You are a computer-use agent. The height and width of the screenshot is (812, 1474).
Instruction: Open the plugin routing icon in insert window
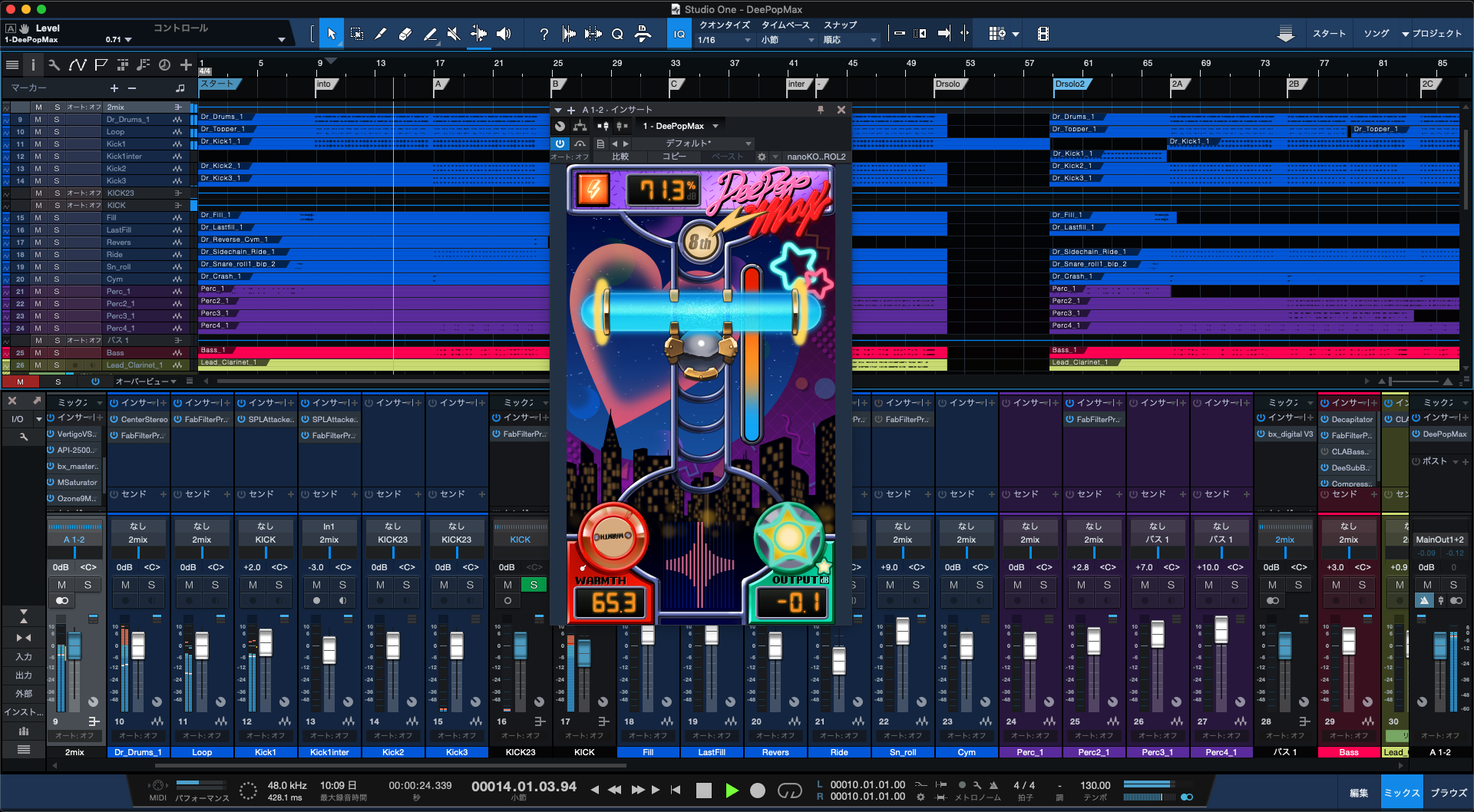point(580,126)
